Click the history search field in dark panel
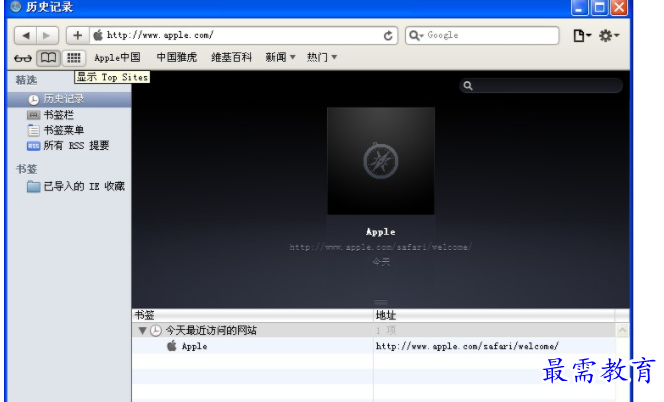The height and width of the screenshot is (402, 664). point(541,86)
